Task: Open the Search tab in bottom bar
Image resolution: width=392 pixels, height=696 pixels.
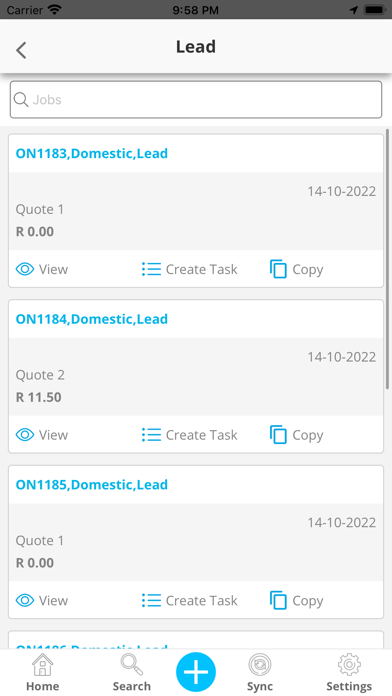Action: [x=131, y=672]
